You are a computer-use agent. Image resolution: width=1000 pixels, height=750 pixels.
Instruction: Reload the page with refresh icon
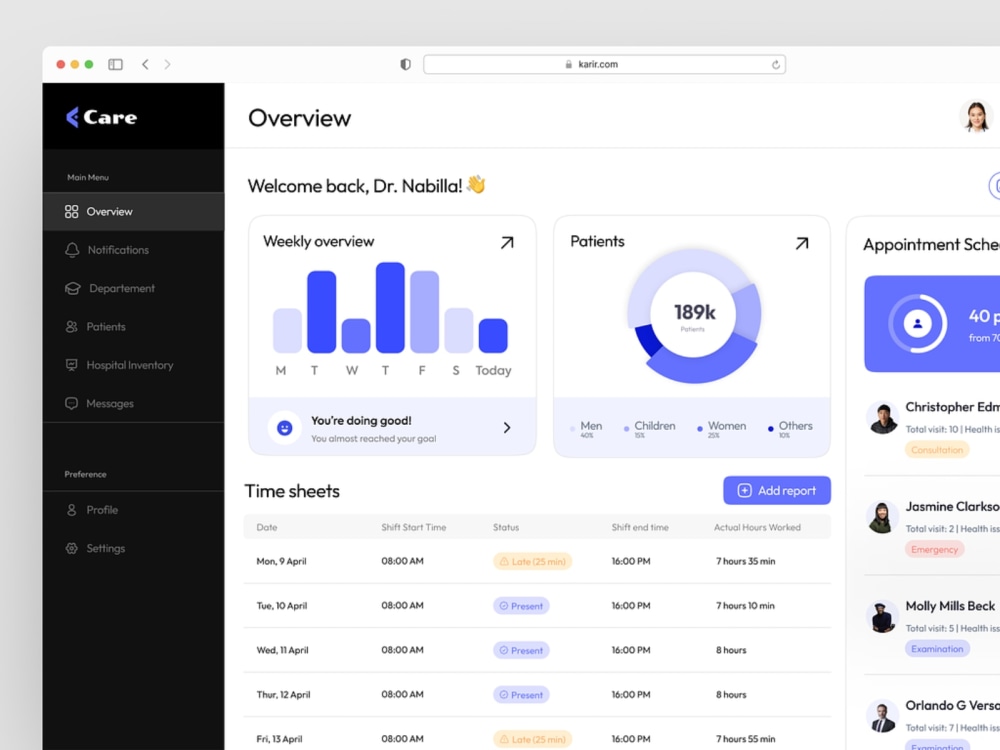click(x=776, y=64)
